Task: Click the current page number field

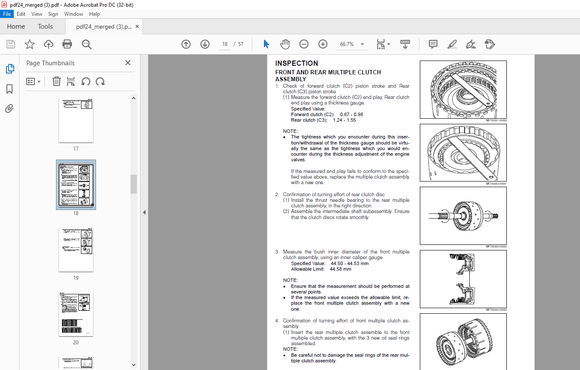Action: click(225, 44)
